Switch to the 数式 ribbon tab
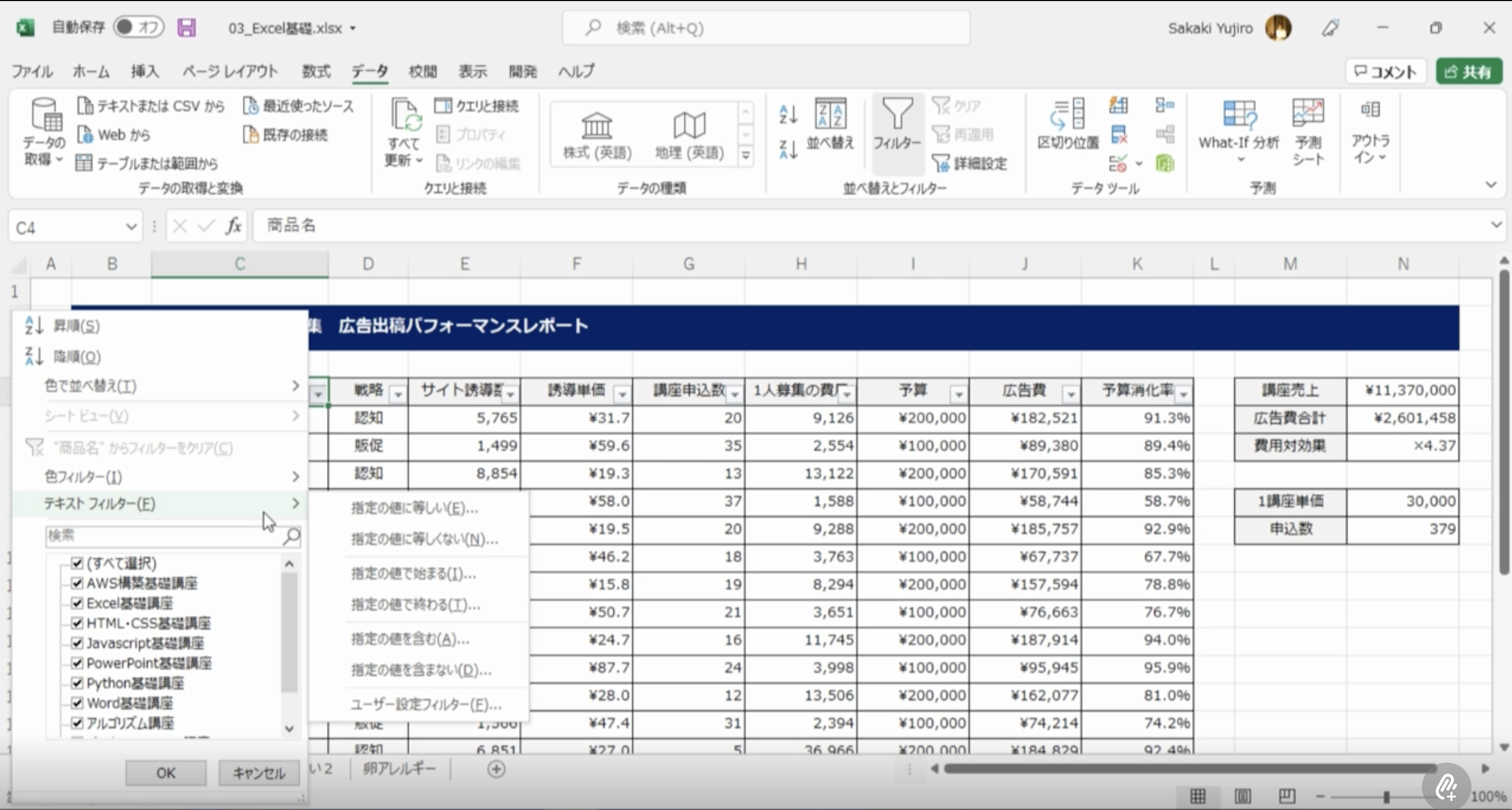 (x=316, y=71)
